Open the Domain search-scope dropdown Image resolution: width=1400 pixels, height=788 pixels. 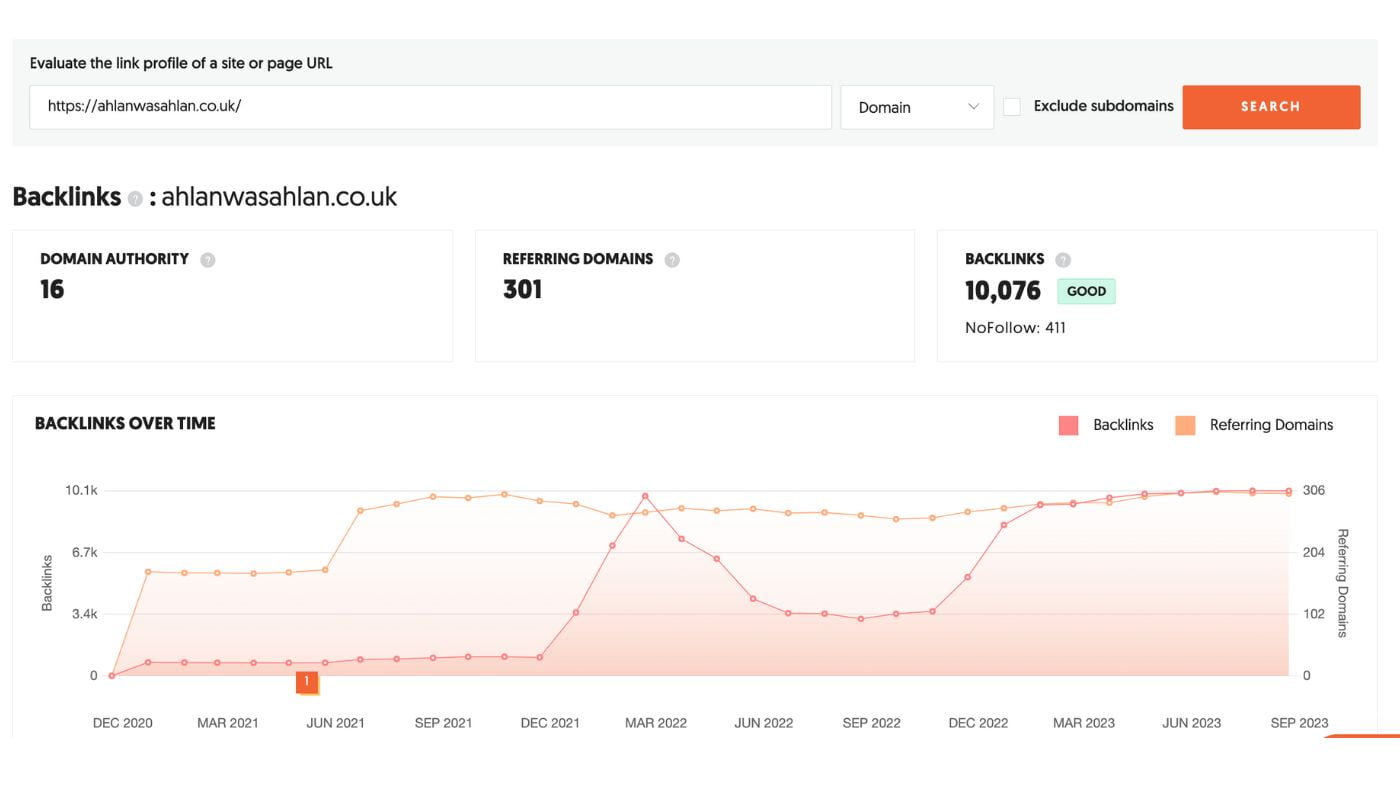(917, 107)
